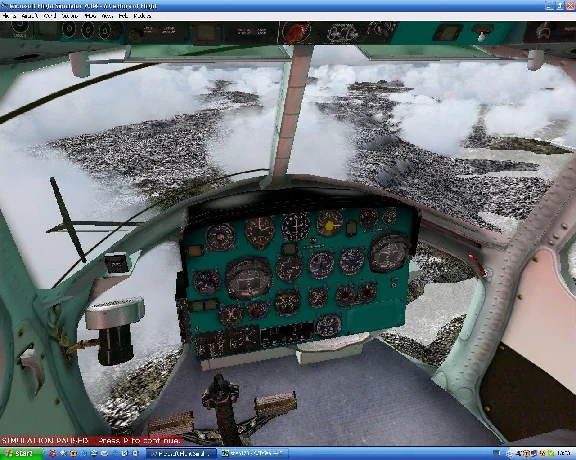Open the Options menu
Screen dimensions: 576x460
tap(69, 16)
